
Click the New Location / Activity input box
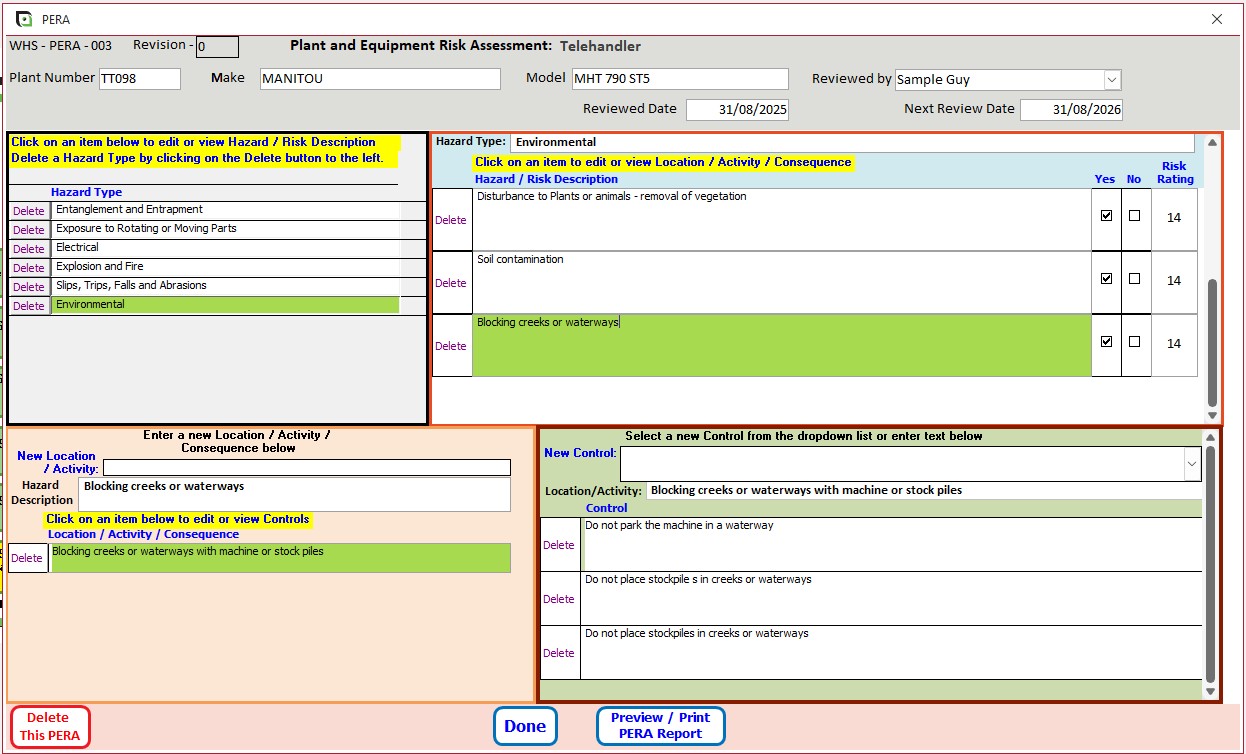pyautogui.click(x=306, y=468)
